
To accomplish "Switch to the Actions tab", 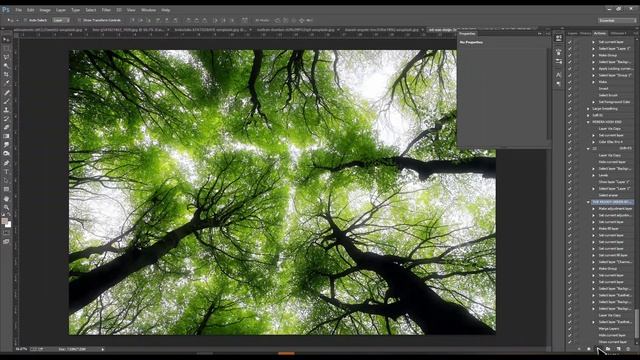I will pos(600,33).
